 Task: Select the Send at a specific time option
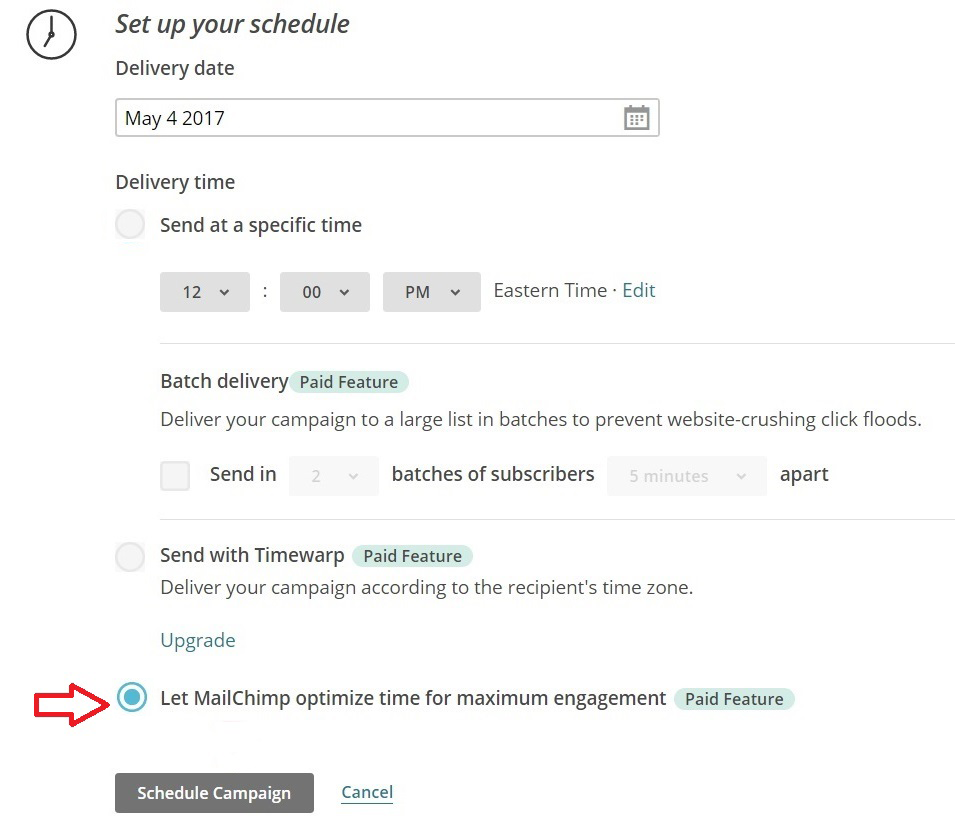click(130, 224)
